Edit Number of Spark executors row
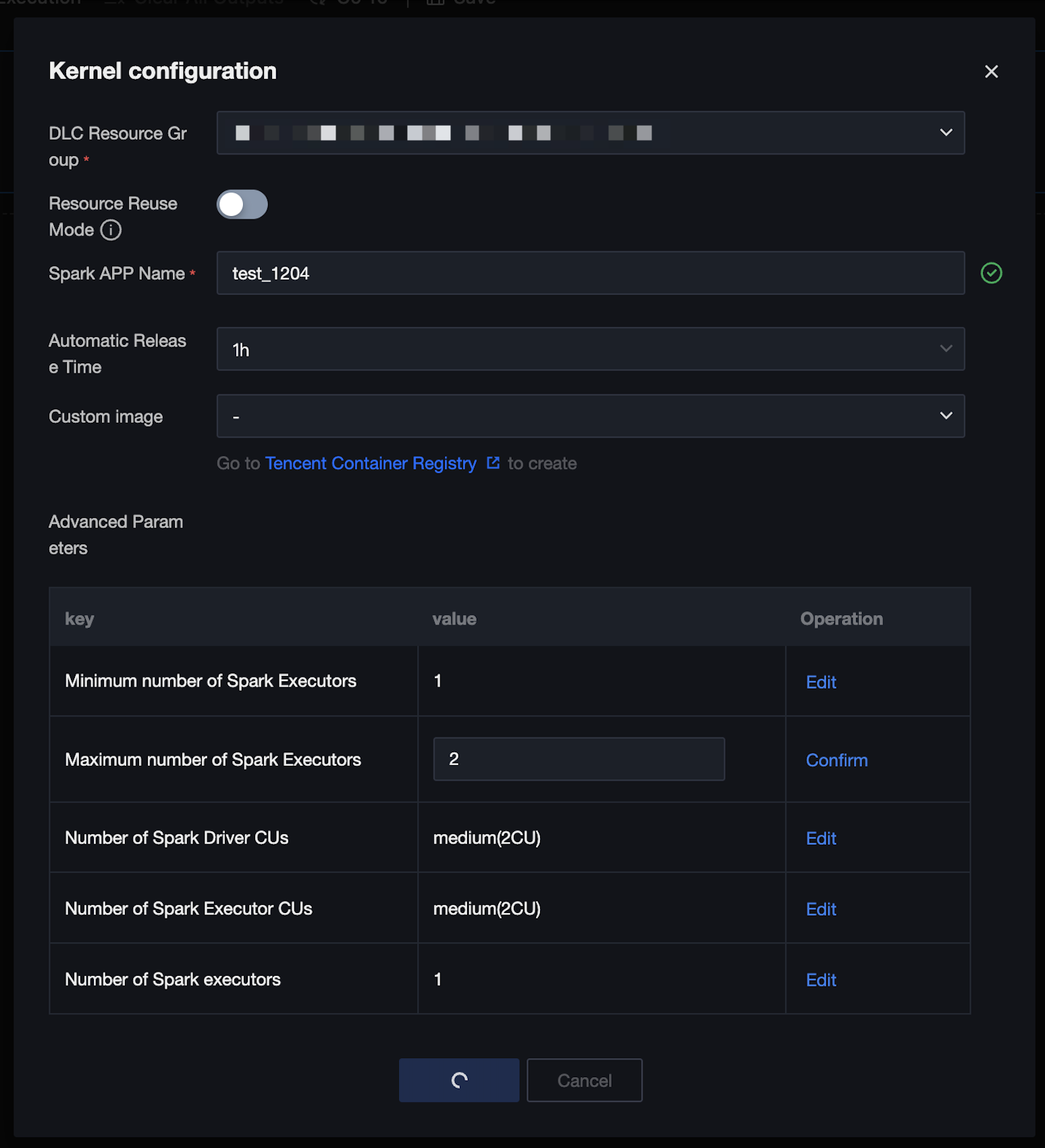Viewport: 1045px width, 1148px height. click(x=821, y=981)
